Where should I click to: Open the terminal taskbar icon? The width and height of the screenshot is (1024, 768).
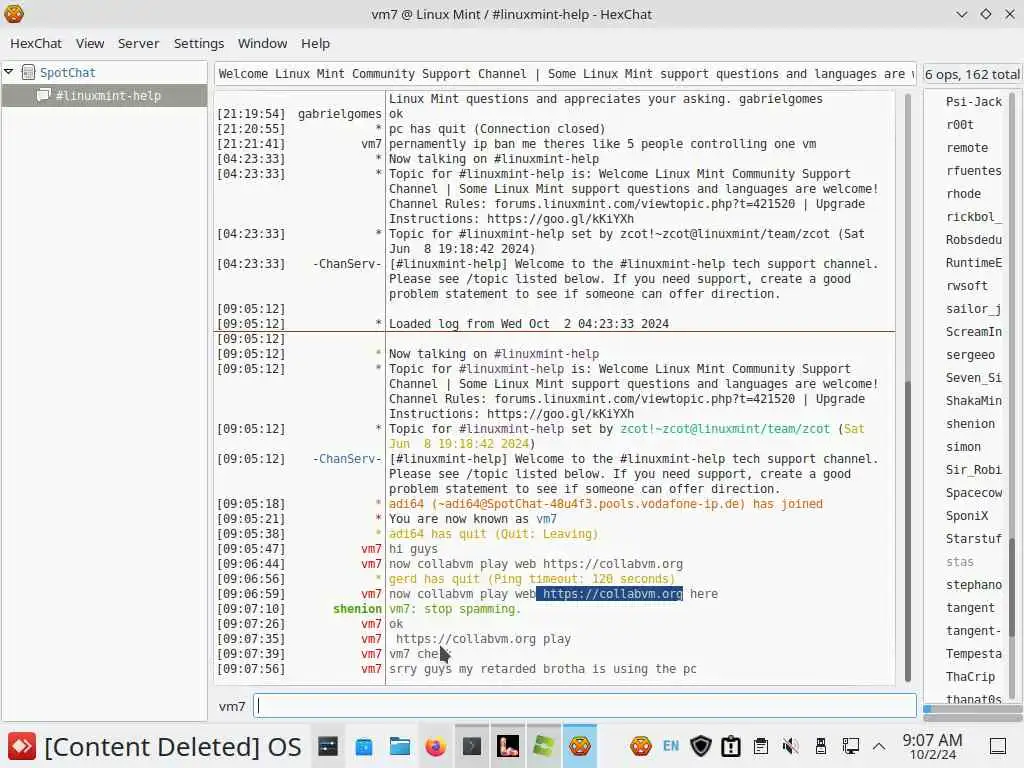click(472, 746)
